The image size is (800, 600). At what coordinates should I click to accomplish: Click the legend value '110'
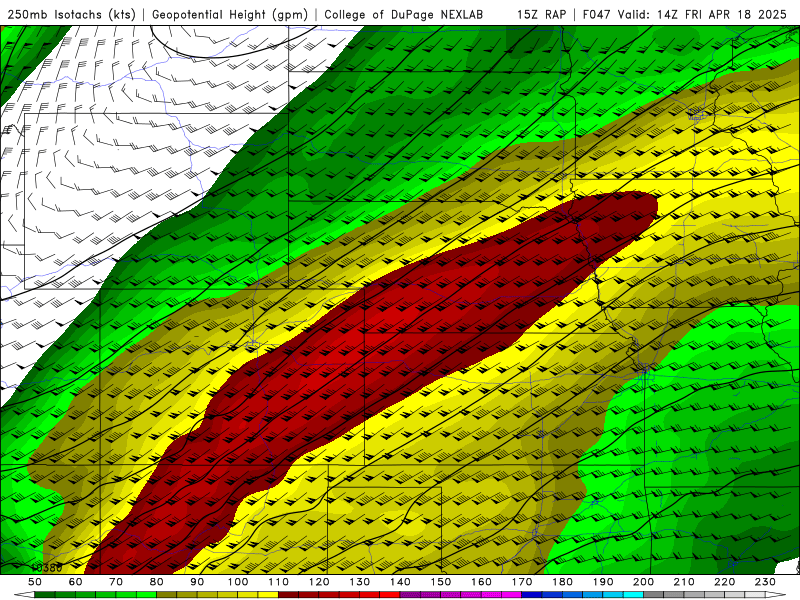tap(279, 582)
